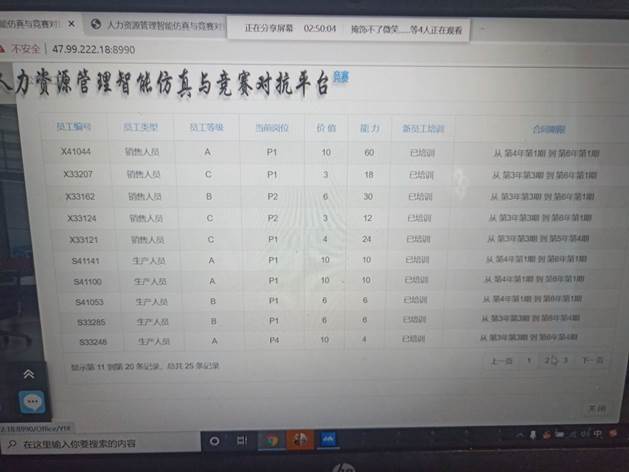Open Task View in the taskbar
This screenshot has height=472, width=629.
[x=242, y=440]
